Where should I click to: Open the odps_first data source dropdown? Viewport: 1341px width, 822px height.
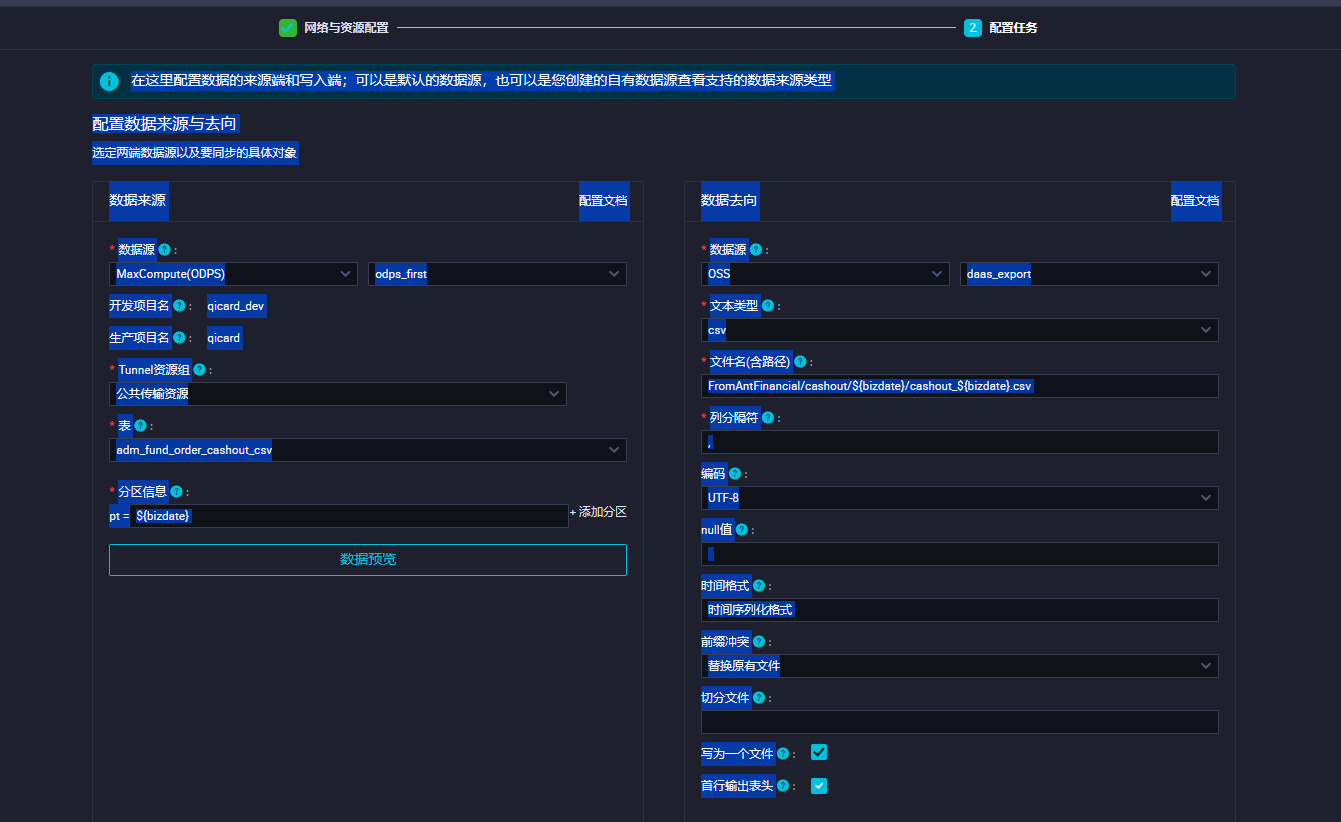pos(497,274)
